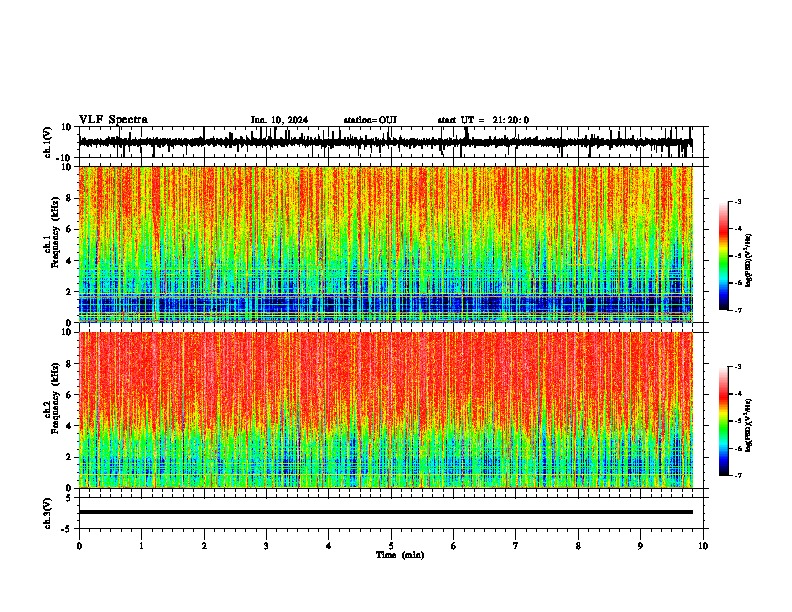The height and width of the screenshot is (612, 792).
Task: Click the 'Time (min)' axis label
Action: pyautogui.click(x=400, y=555)
